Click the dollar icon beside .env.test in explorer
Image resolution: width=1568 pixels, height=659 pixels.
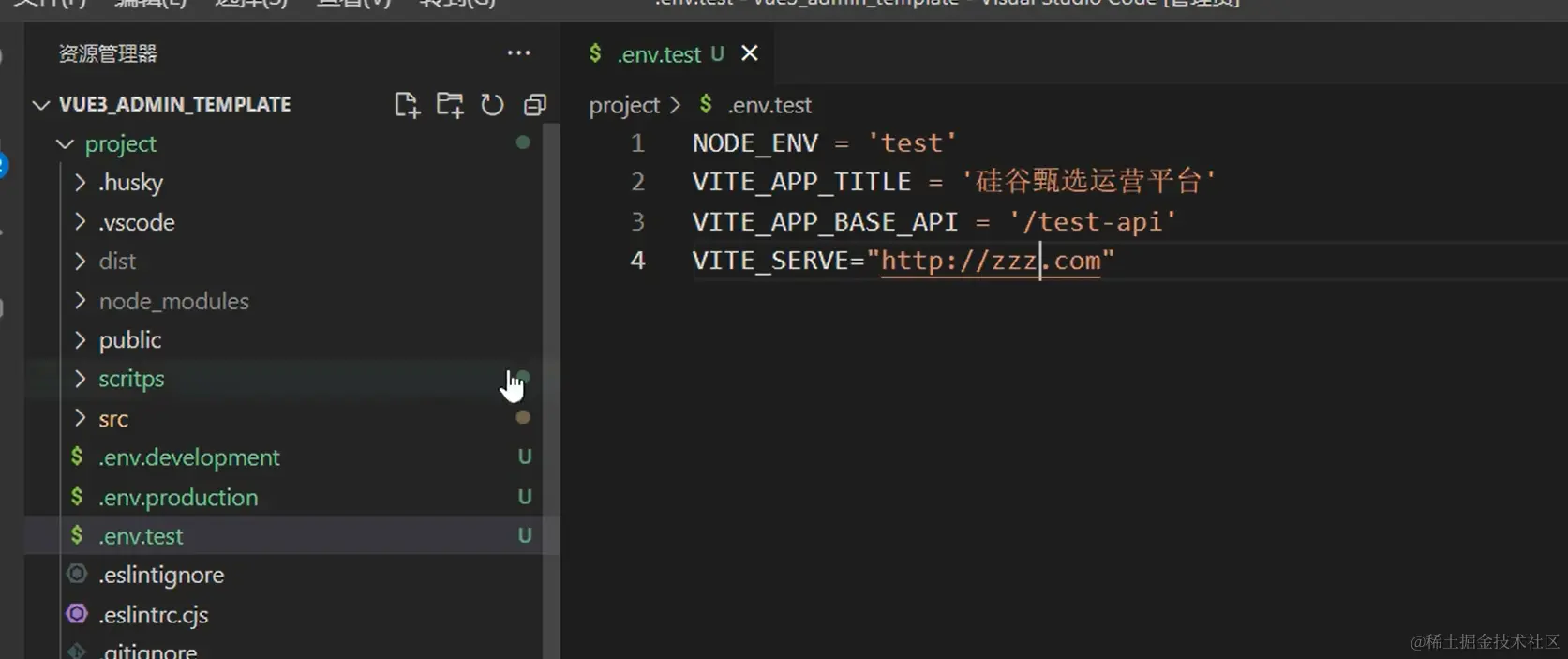(77, 535)
